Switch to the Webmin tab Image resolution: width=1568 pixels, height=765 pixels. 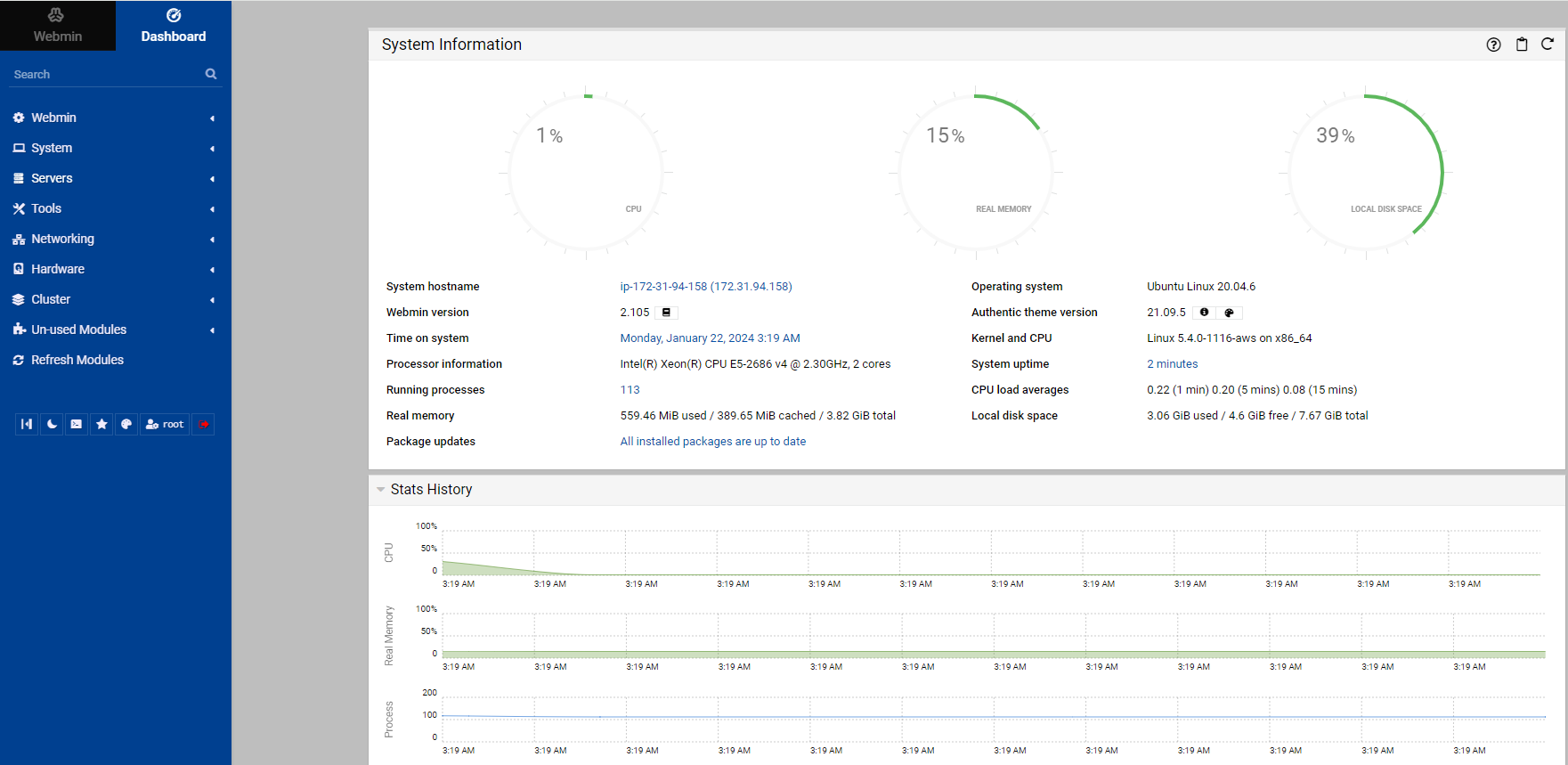[58, 25]
